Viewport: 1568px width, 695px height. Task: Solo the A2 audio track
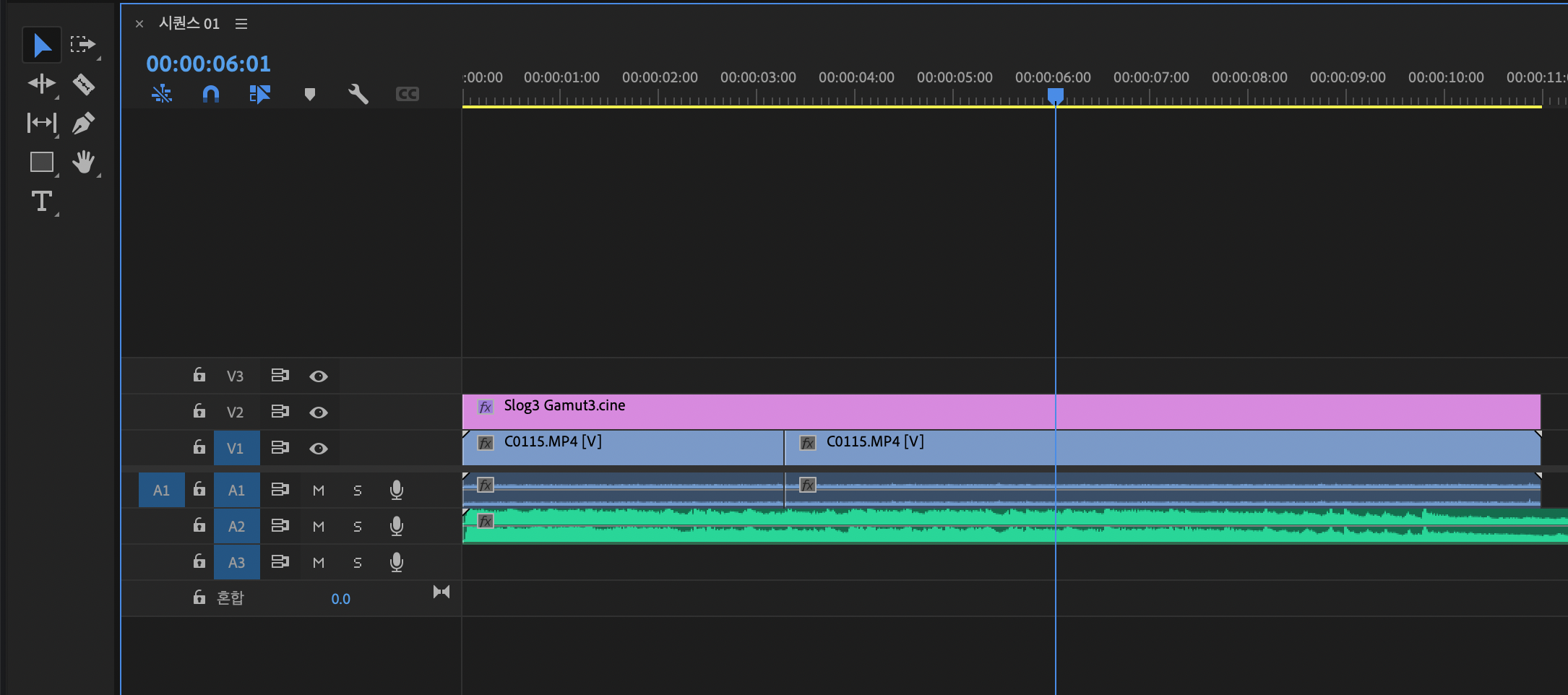click(358, 527)
